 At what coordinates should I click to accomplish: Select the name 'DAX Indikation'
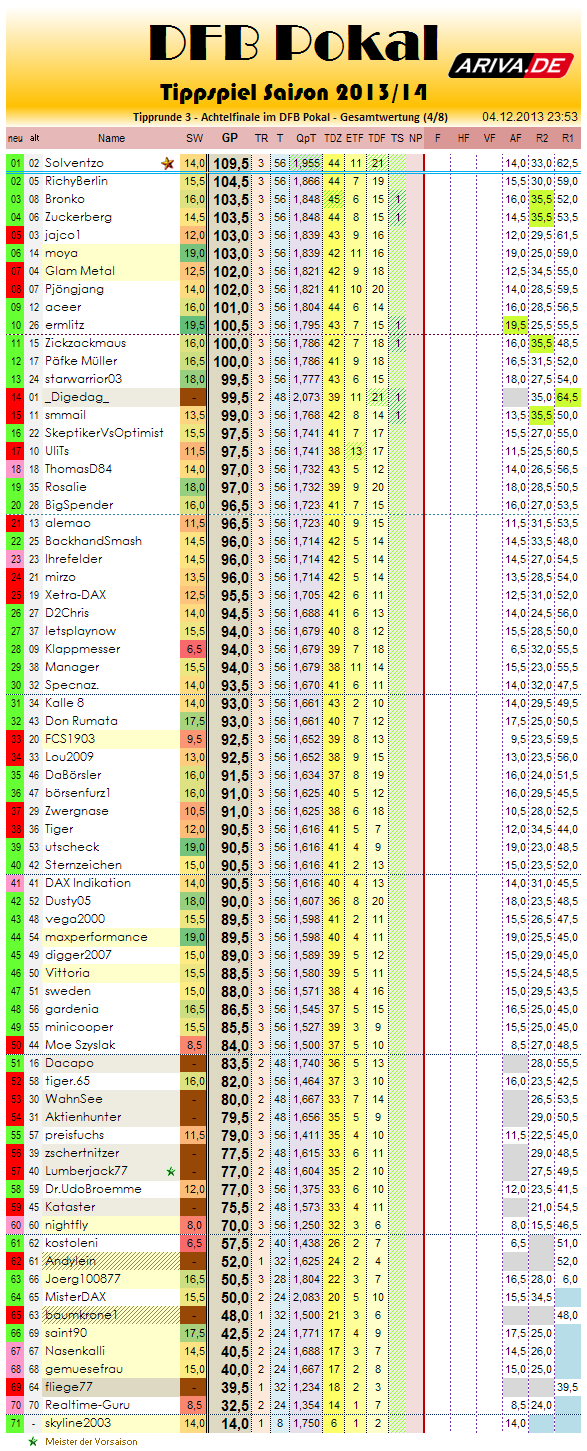point(88,883)
